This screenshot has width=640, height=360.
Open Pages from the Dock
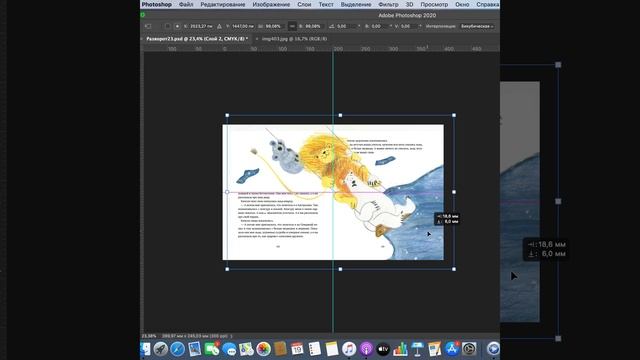point(435,349)
